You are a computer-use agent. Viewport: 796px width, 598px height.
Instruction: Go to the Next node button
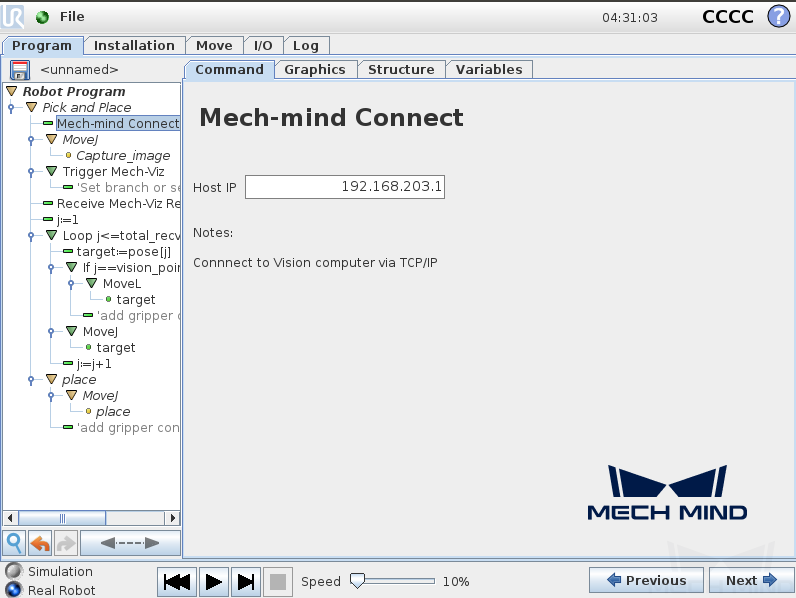pyautogui.click(x=751, y=580)
